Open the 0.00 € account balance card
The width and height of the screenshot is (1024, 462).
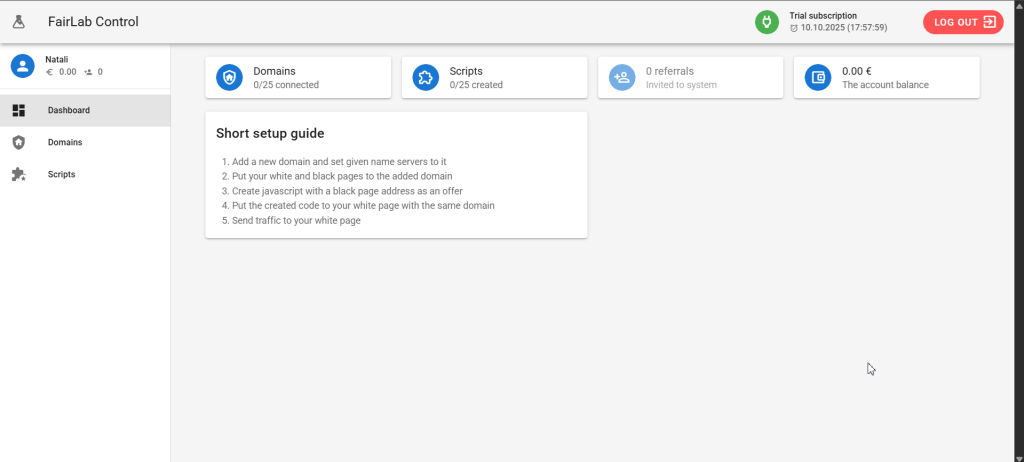(887, 77)
